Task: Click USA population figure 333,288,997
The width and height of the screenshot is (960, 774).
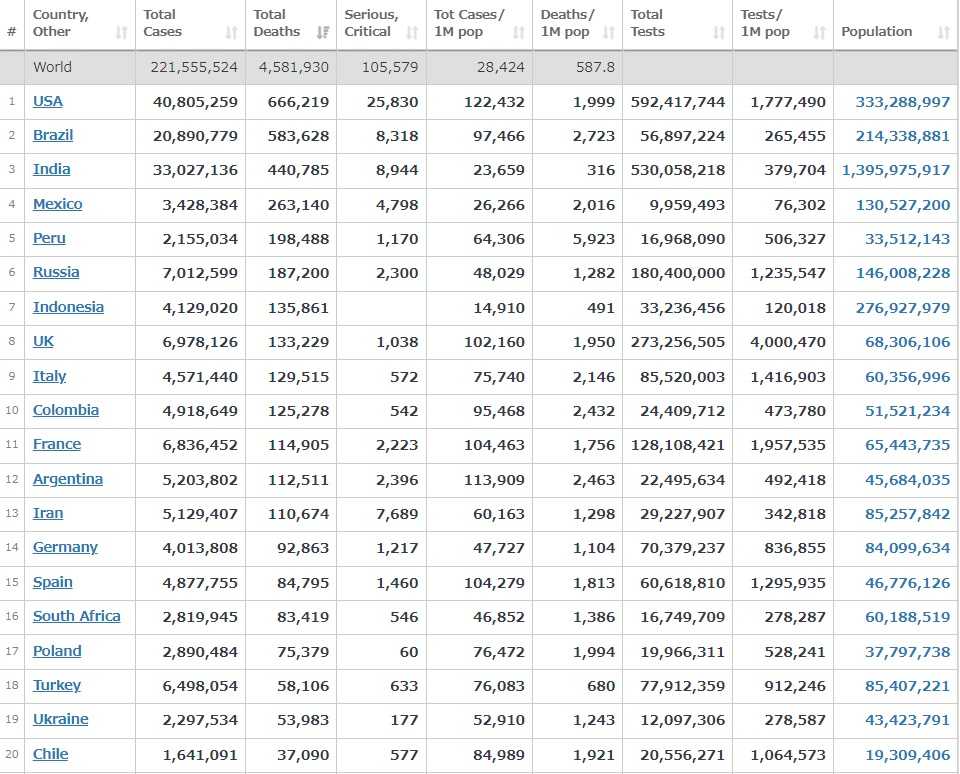Action: (903, 102)
